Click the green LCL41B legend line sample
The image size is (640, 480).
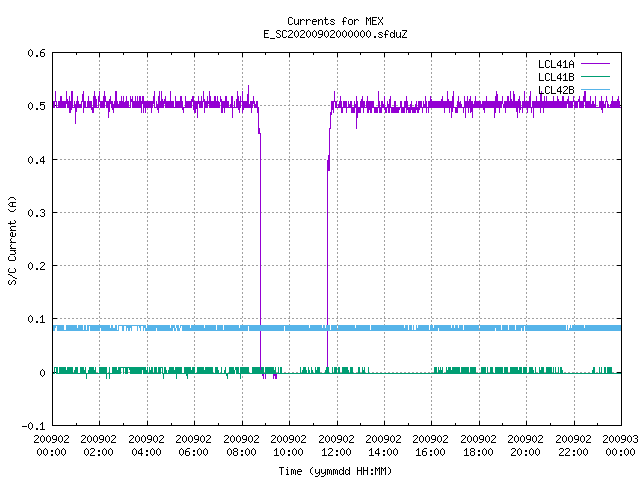595,77
